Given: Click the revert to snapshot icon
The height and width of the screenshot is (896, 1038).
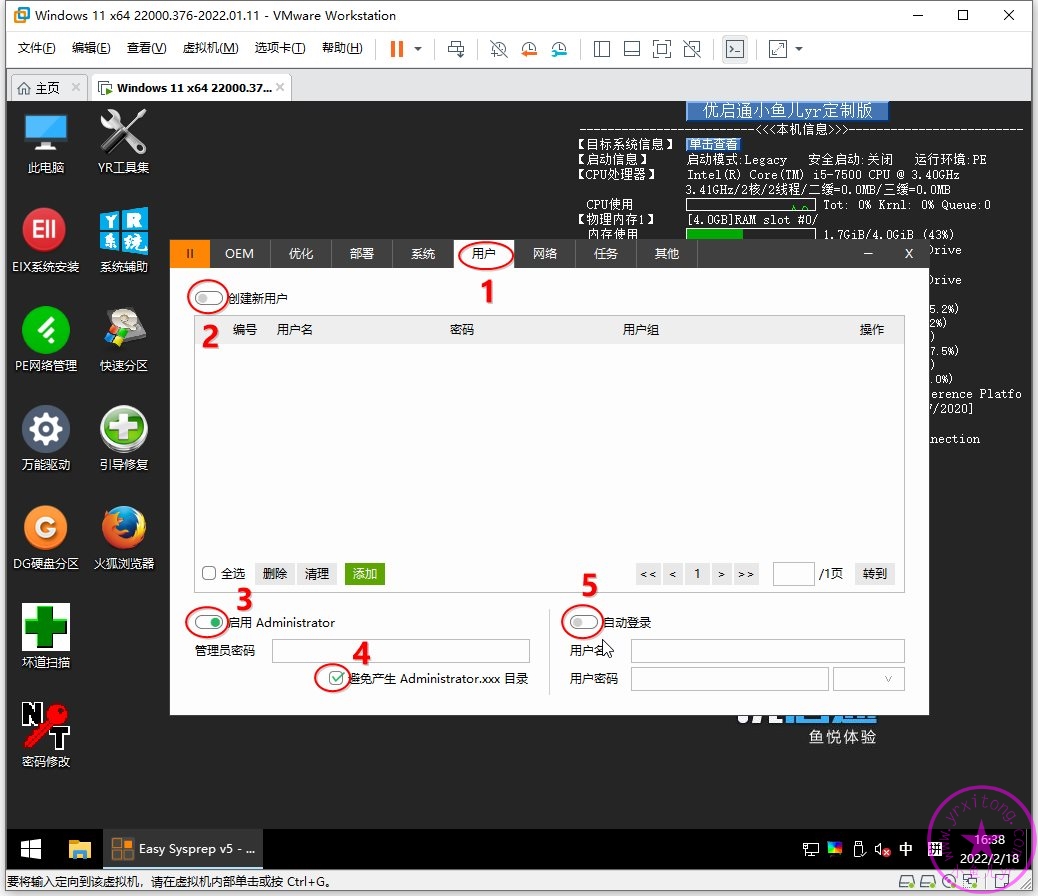Looking at the screenshot, I should pos(529,49).
